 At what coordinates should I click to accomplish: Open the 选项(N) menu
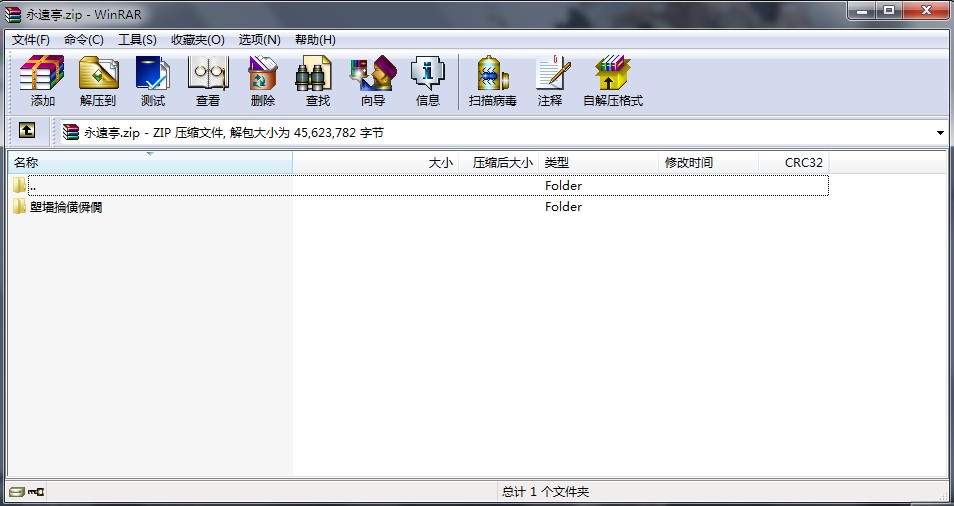(260, 40)
